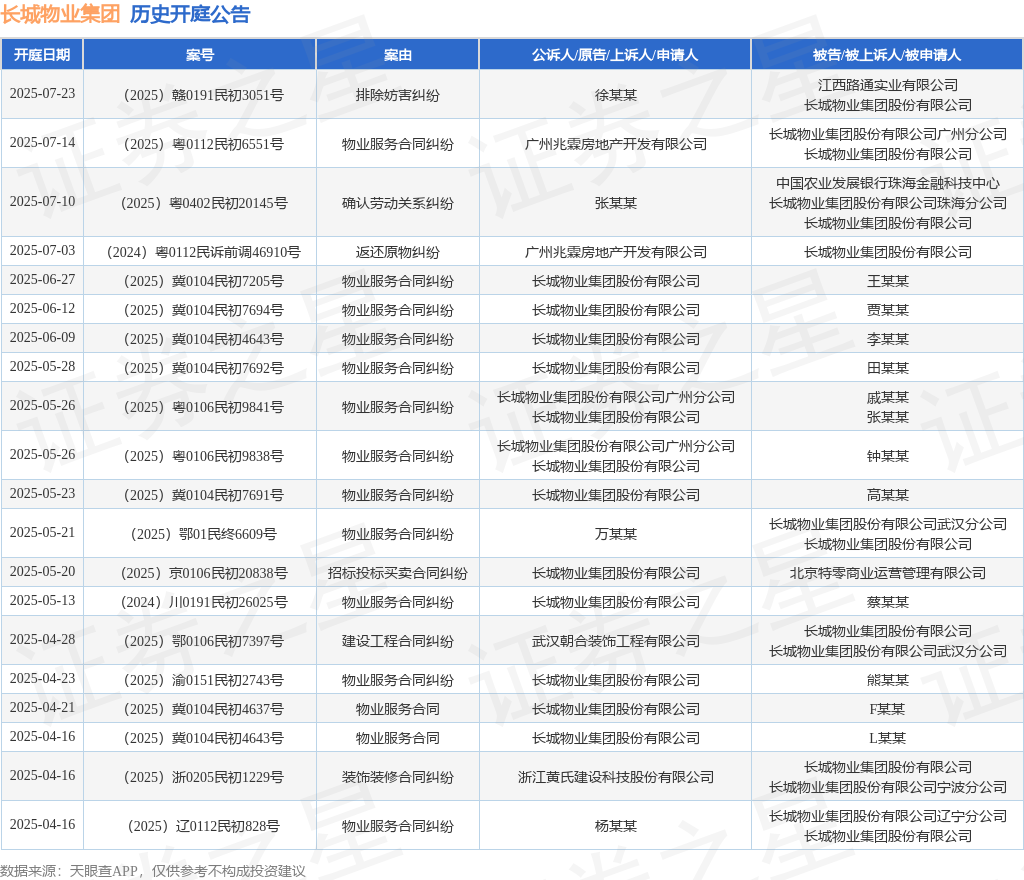The width and height of the screenshot is (1024, 880).
Task: Select date cell 2025-05-20
Action: point(42,571)
